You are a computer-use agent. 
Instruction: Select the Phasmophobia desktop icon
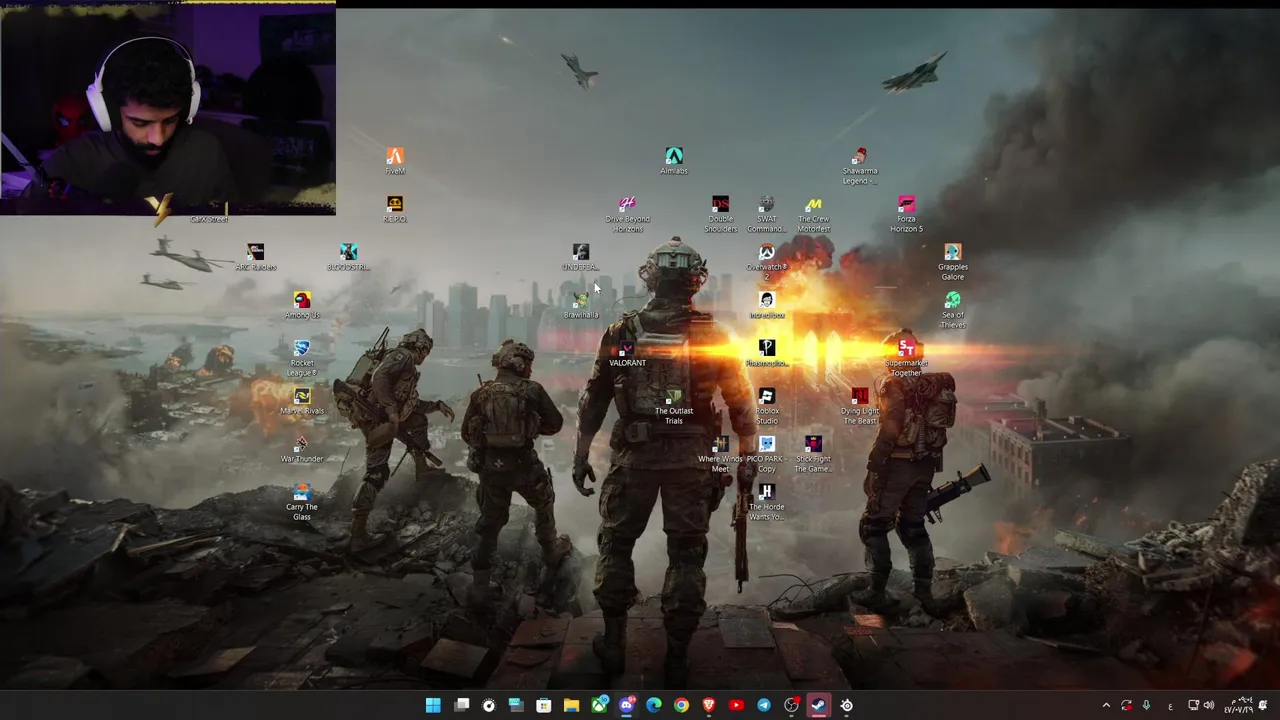click(767, 353)
